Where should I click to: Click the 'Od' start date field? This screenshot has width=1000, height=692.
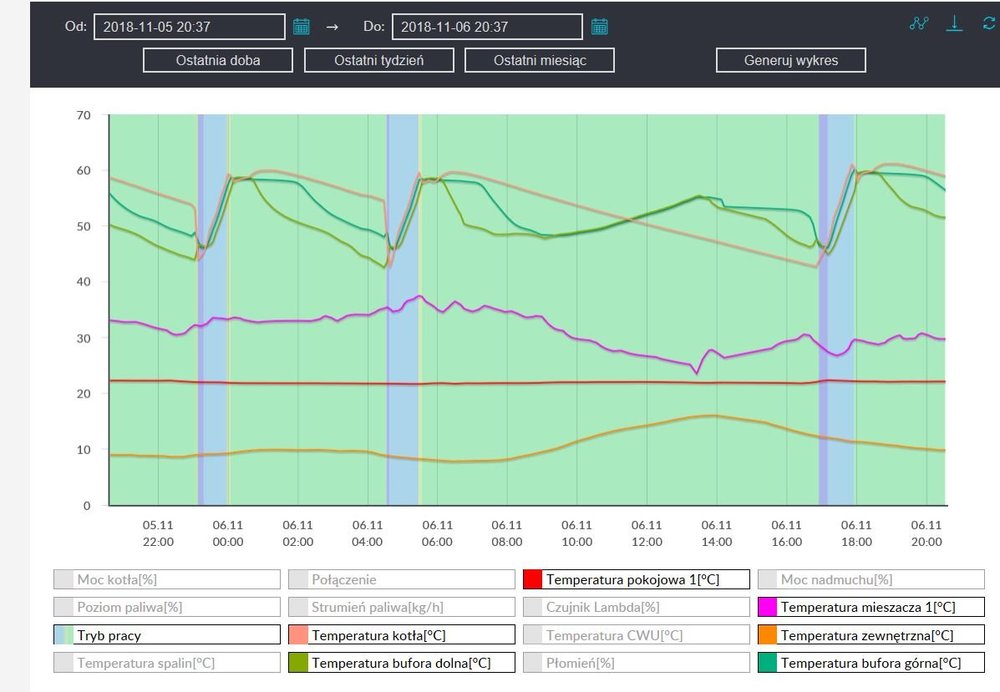[x=190, y=27]
